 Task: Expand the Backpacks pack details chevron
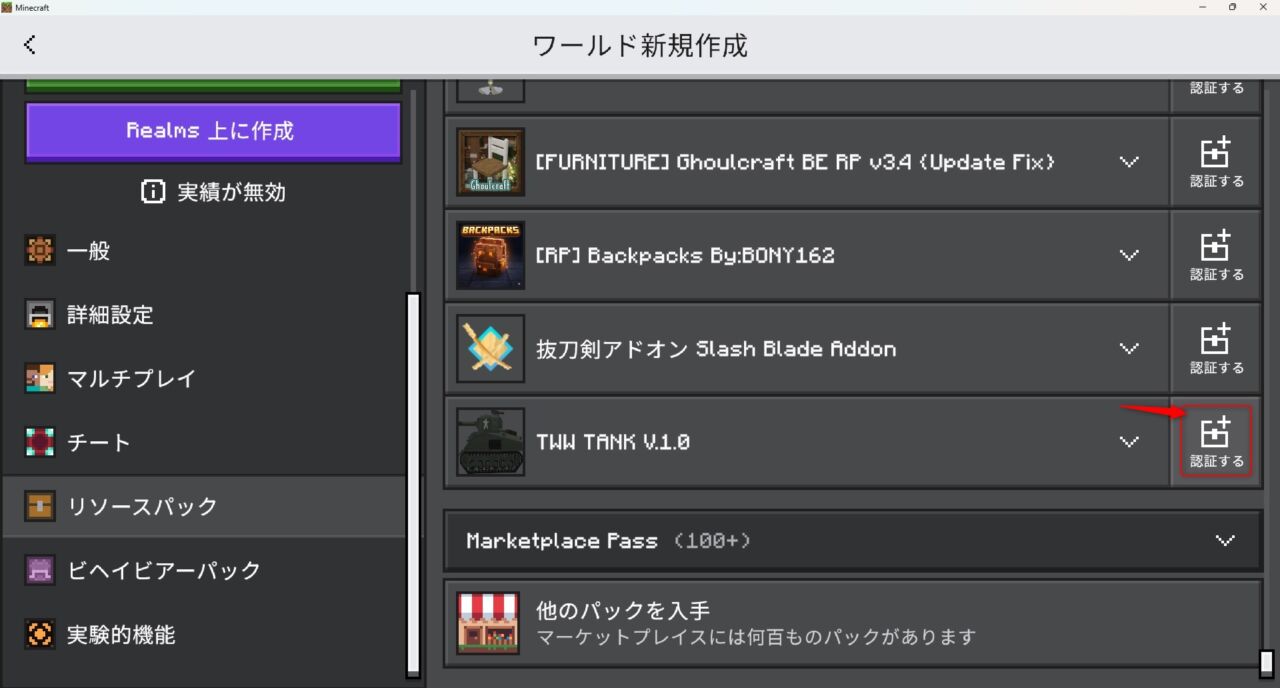pyautogui.click(x=1129, y=255)
